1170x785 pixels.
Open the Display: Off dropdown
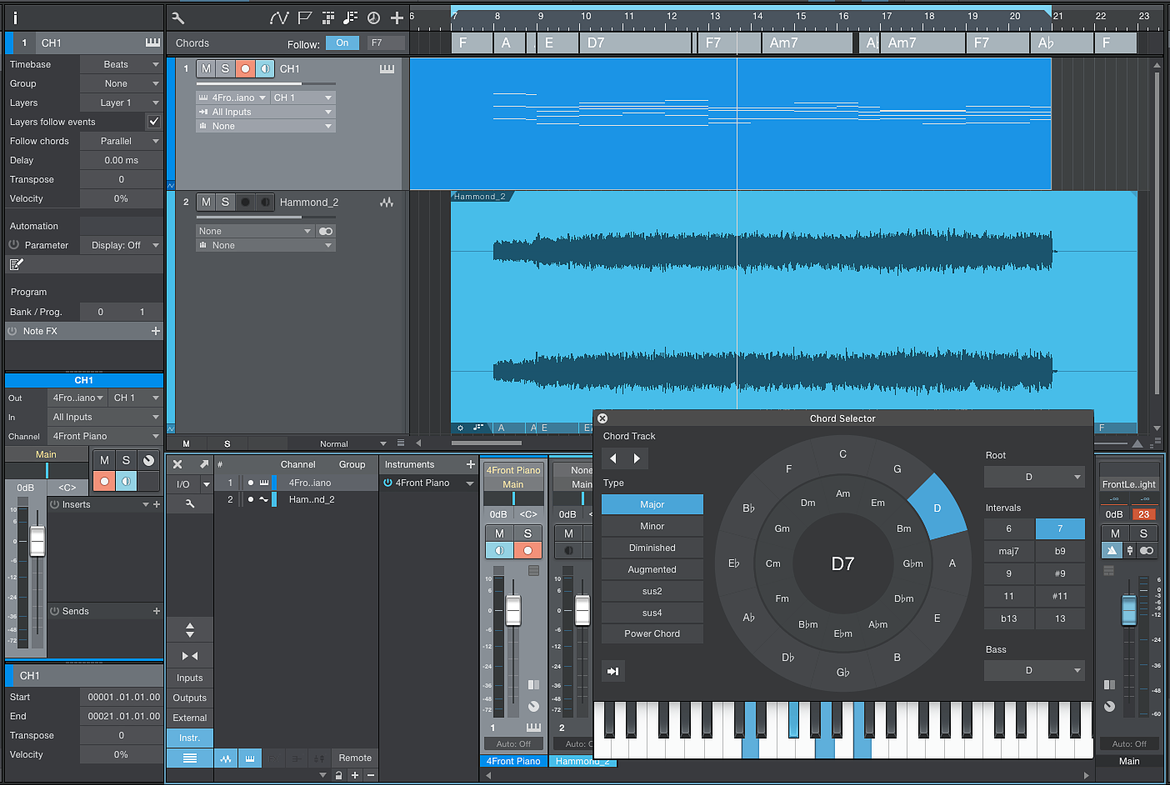[x=121, y=245]
